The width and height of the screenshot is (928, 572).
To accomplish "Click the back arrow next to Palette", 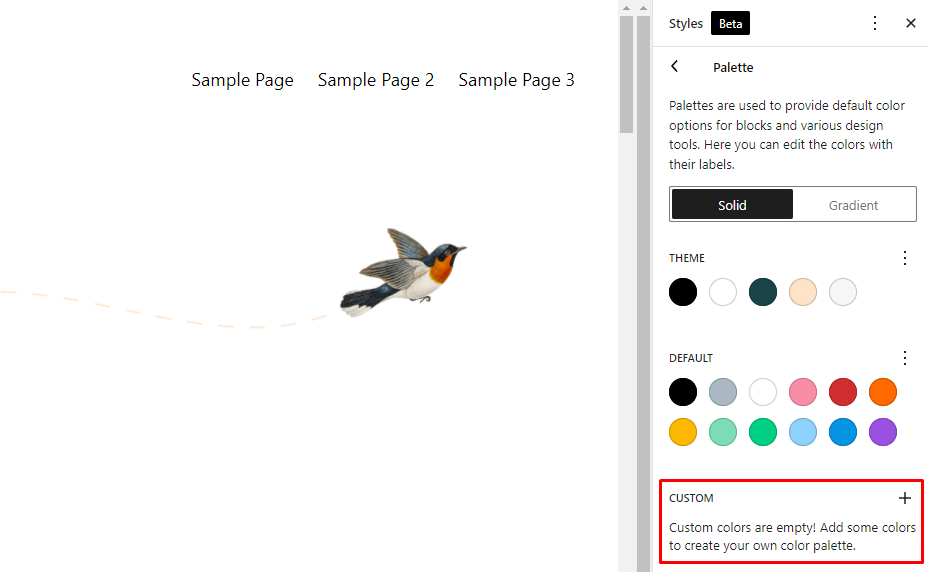I will click(x=675, y=67).
